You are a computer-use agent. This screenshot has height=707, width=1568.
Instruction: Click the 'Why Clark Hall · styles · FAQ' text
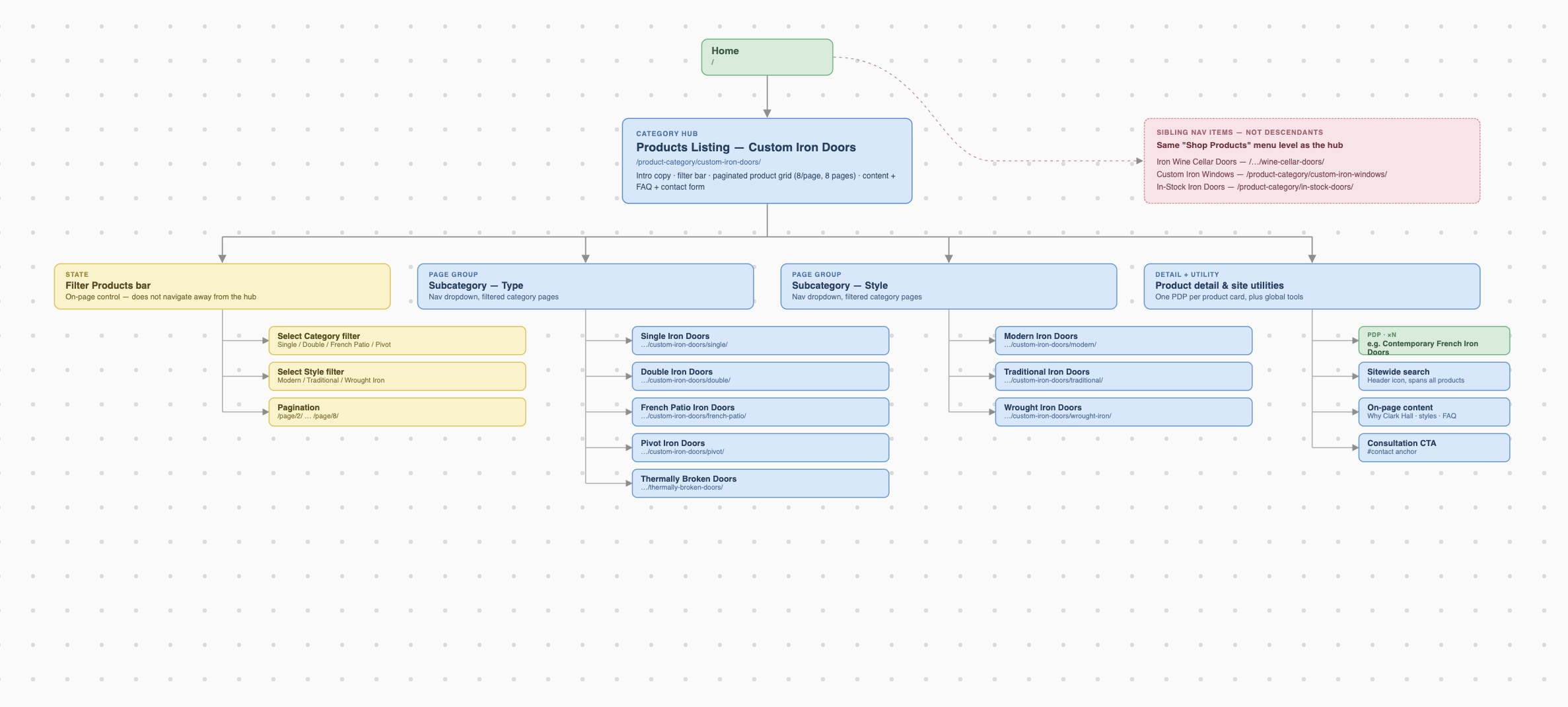pos(1411,416)
